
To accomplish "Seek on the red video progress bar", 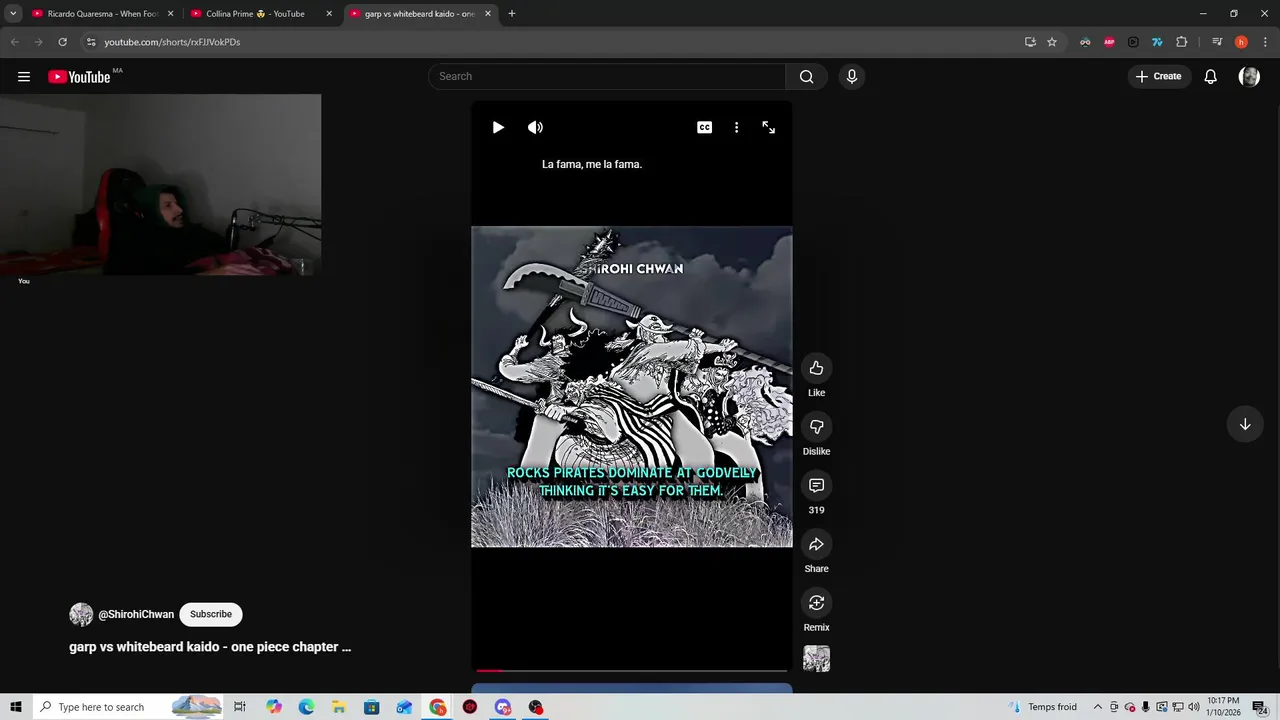I will point(632,670).
